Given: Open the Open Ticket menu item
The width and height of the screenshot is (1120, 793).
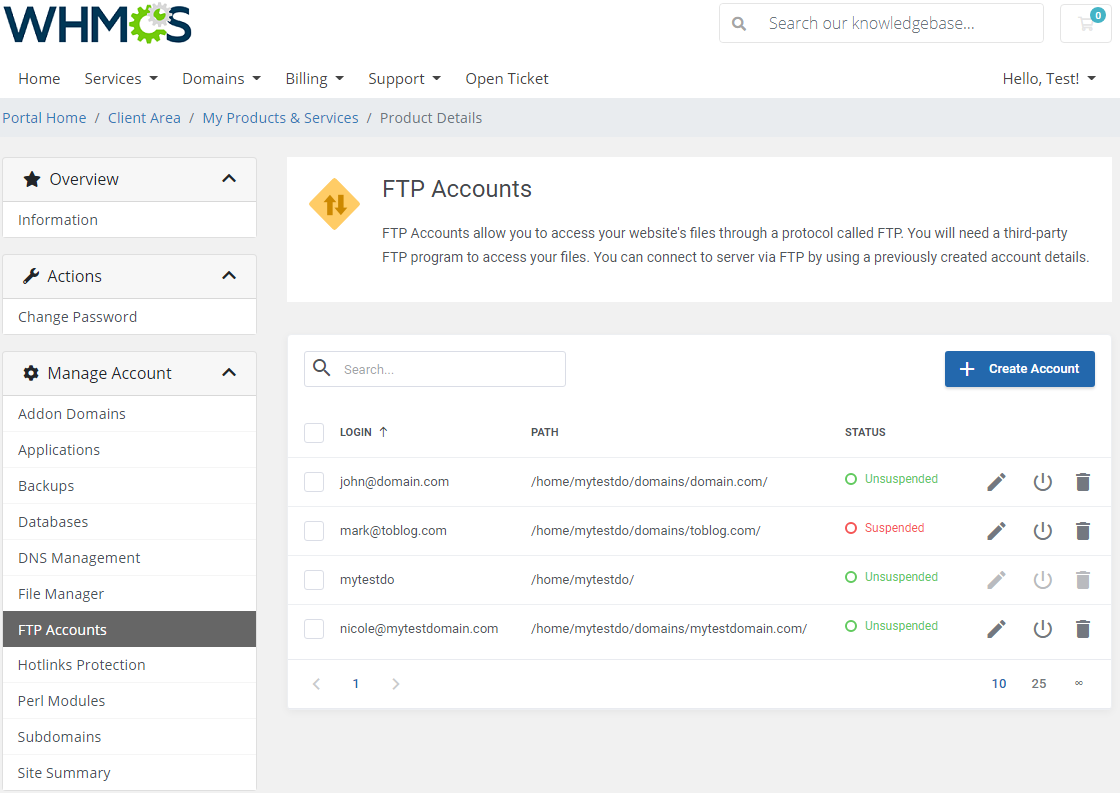Looking at the screenshot, I should point(507,79).
